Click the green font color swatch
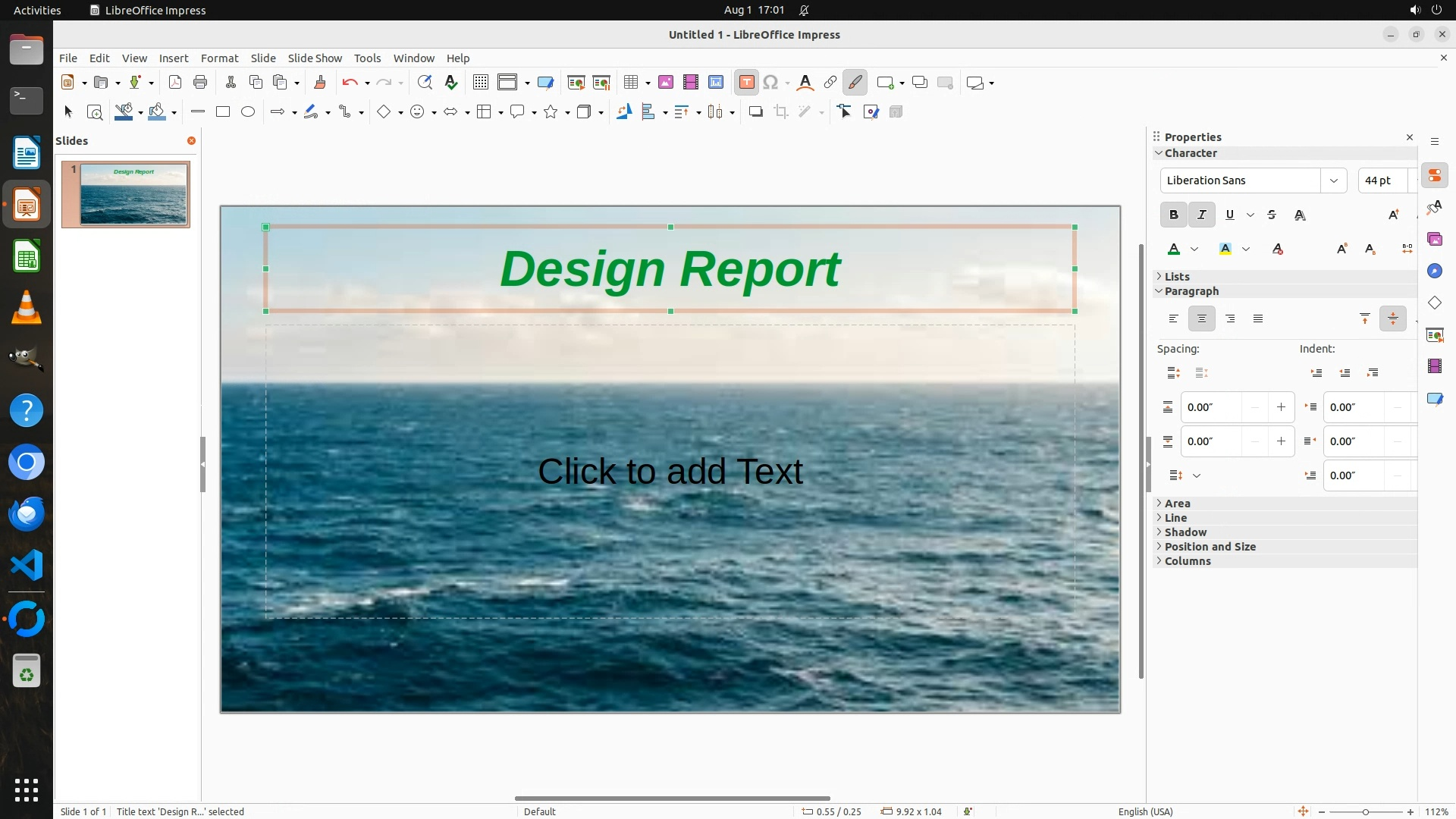This screenshot has height=819, width=1456. tap(1174, 249)
